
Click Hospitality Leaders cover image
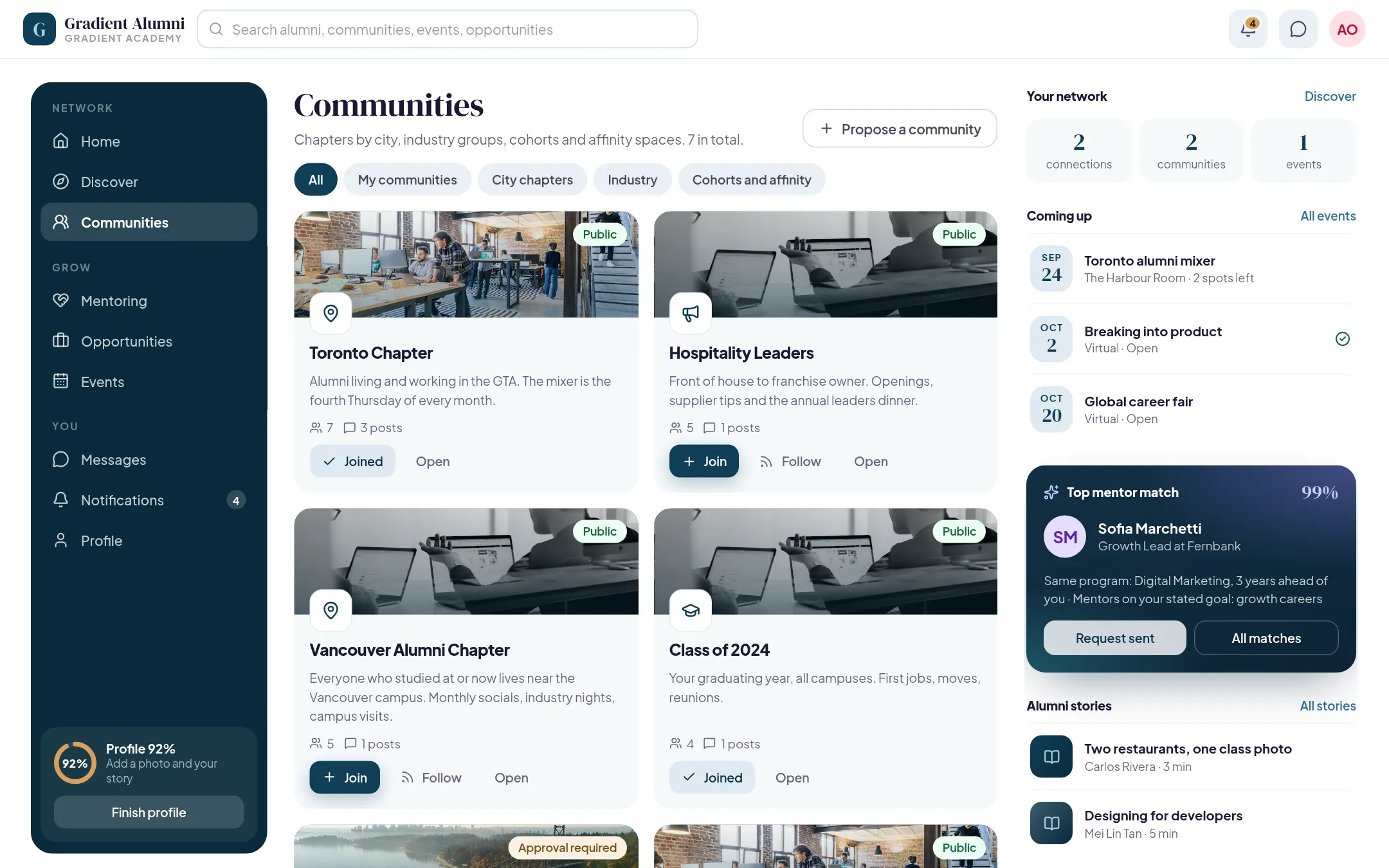point(826,264)
